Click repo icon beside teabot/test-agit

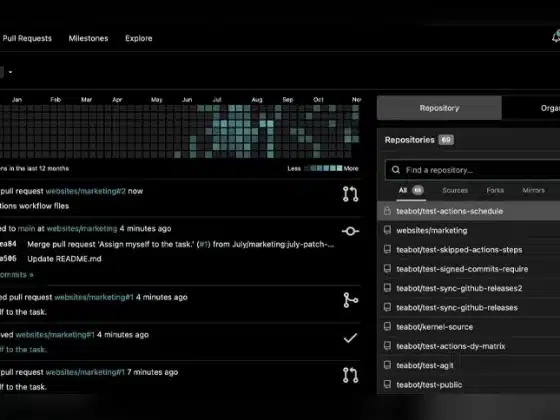click(387, 365)
